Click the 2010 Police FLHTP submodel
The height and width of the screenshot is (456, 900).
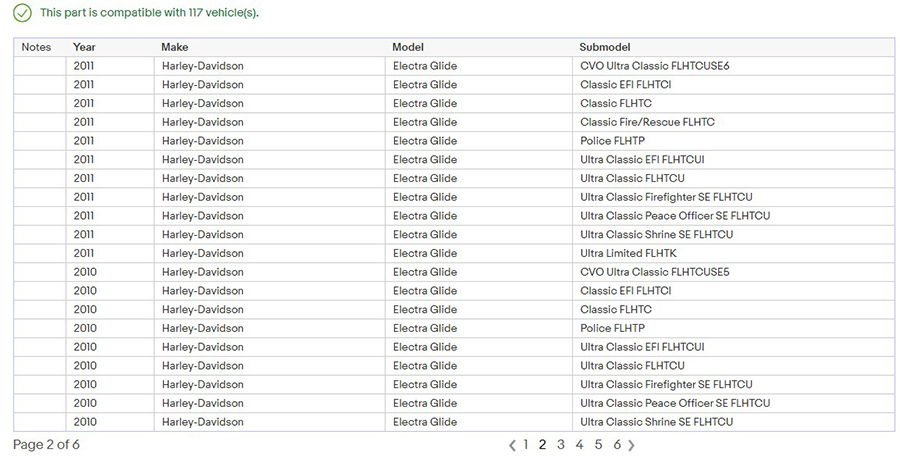coord(612,328)
